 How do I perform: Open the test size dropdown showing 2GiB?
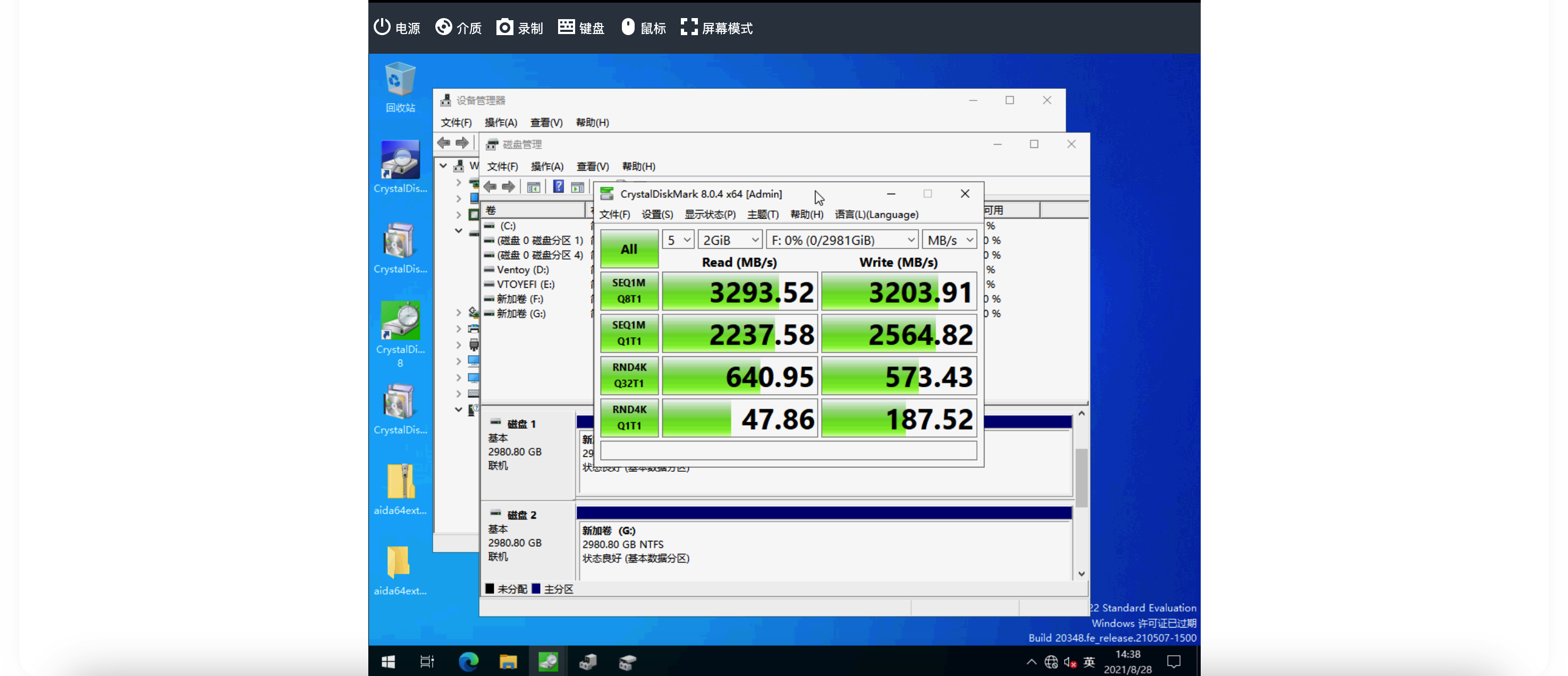pyautogui.click(x=730, y=240)
